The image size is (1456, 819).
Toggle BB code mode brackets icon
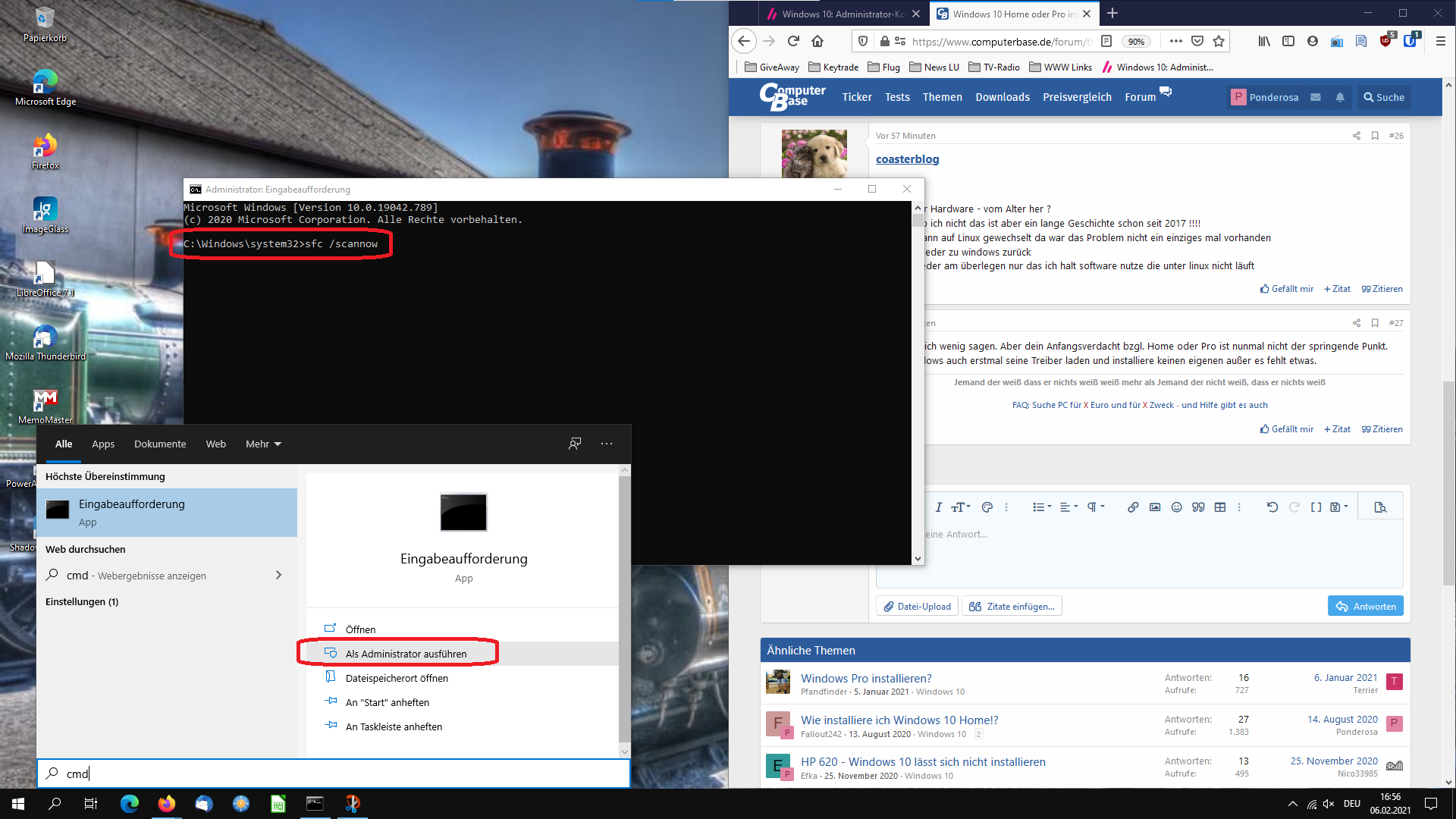click(x=1316, y=507)
